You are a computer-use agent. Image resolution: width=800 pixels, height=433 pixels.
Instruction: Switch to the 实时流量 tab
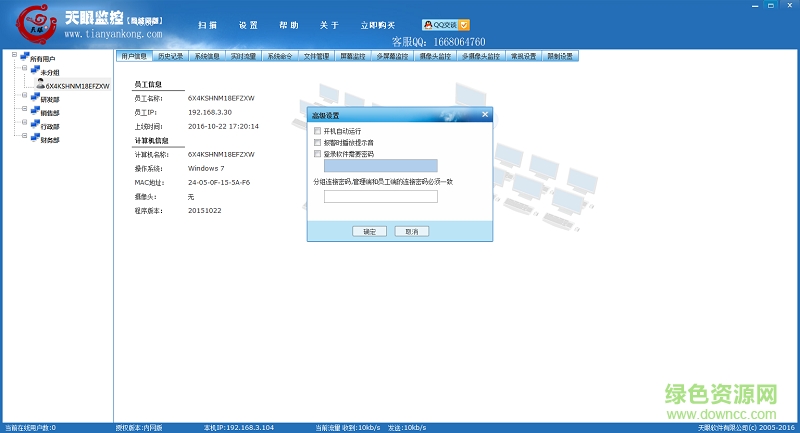243,56
